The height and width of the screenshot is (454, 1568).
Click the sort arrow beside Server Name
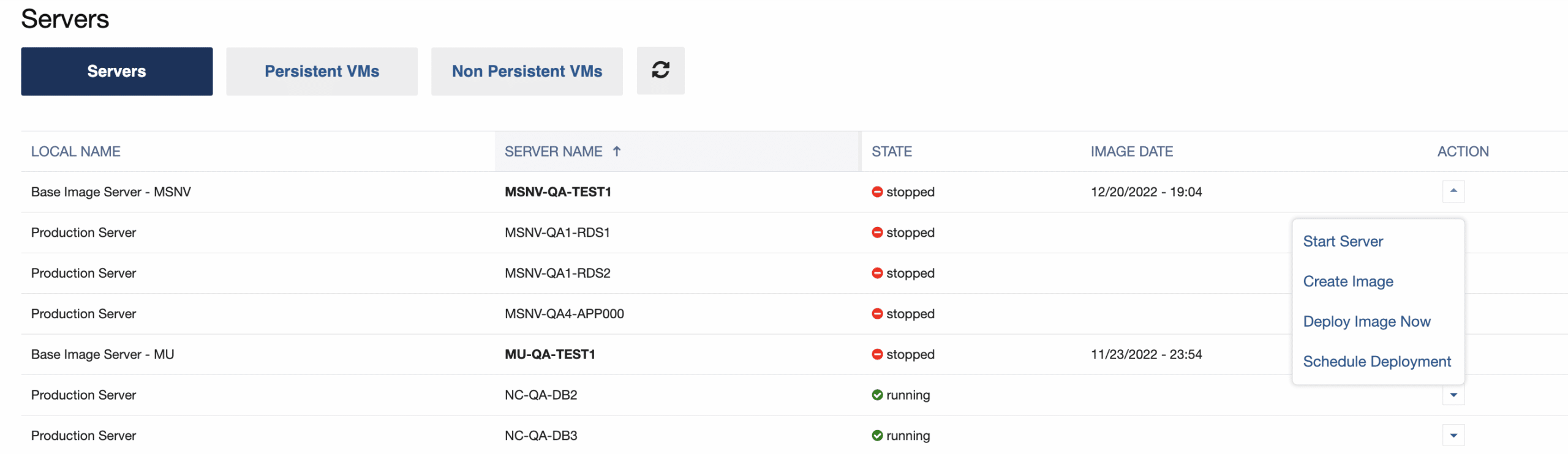[617, 151]
